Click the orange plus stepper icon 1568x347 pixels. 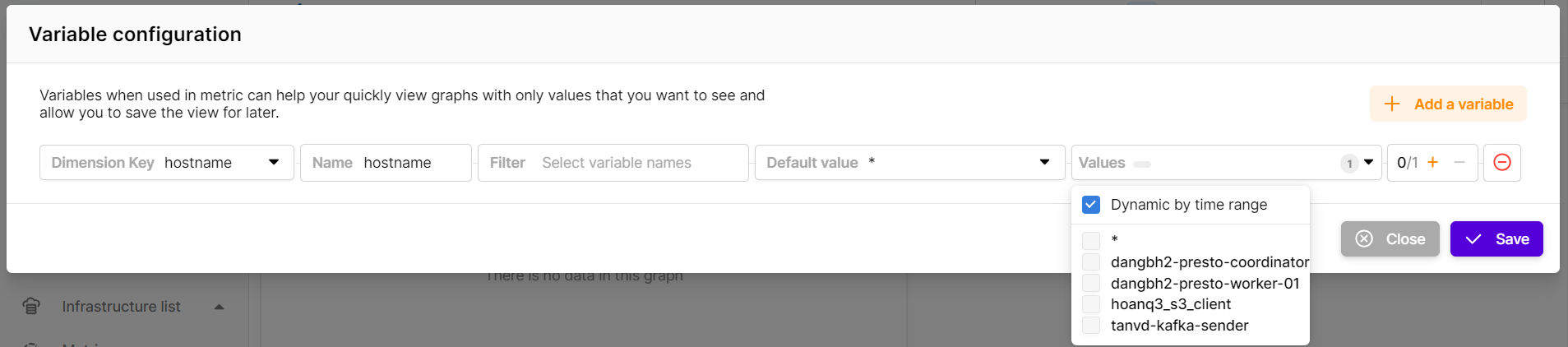coord(1432,163)
